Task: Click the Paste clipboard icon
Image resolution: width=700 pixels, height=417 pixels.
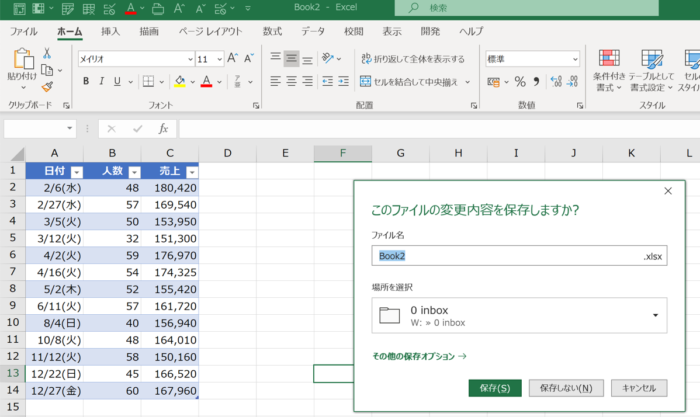Action: [23, 58]
